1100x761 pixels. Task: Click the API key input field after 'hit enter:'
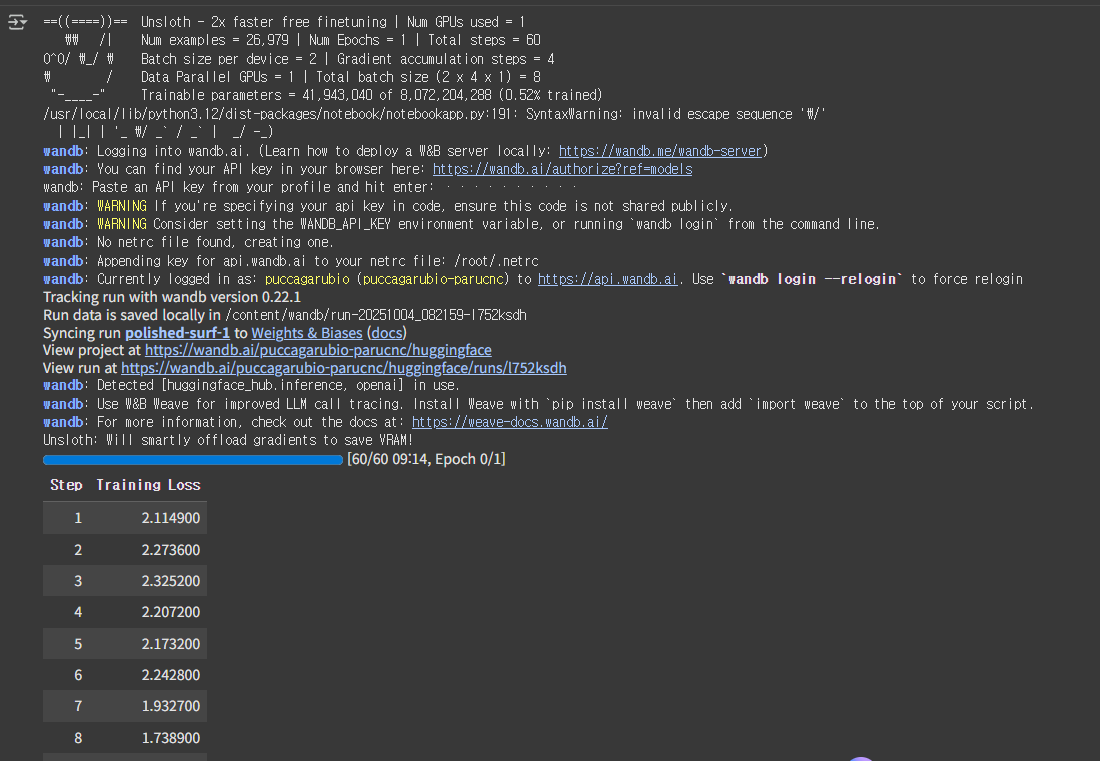(510, 187)
